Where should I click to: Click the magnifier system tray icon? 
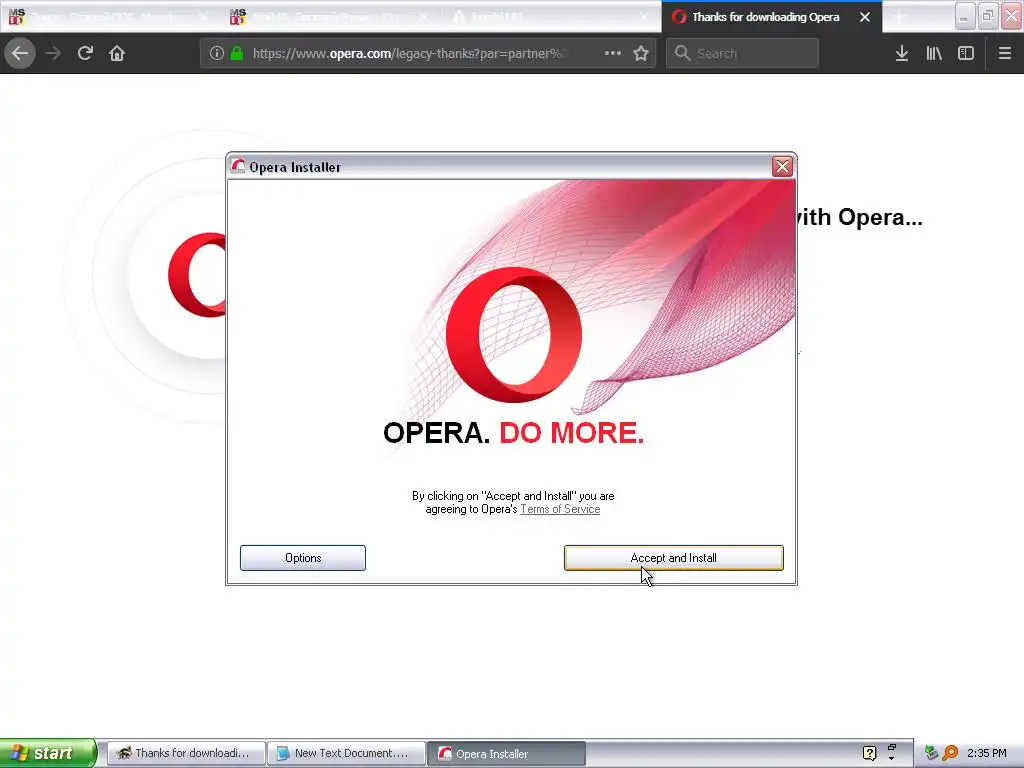(x=950, y=753)
